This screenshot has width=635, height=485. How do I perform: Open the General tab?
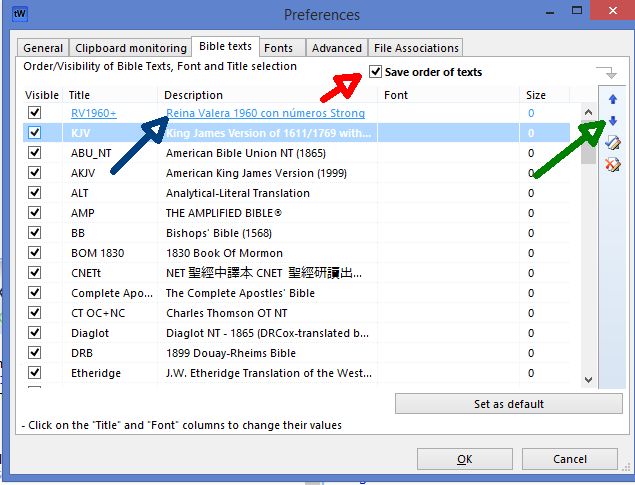tap(43, 48)
